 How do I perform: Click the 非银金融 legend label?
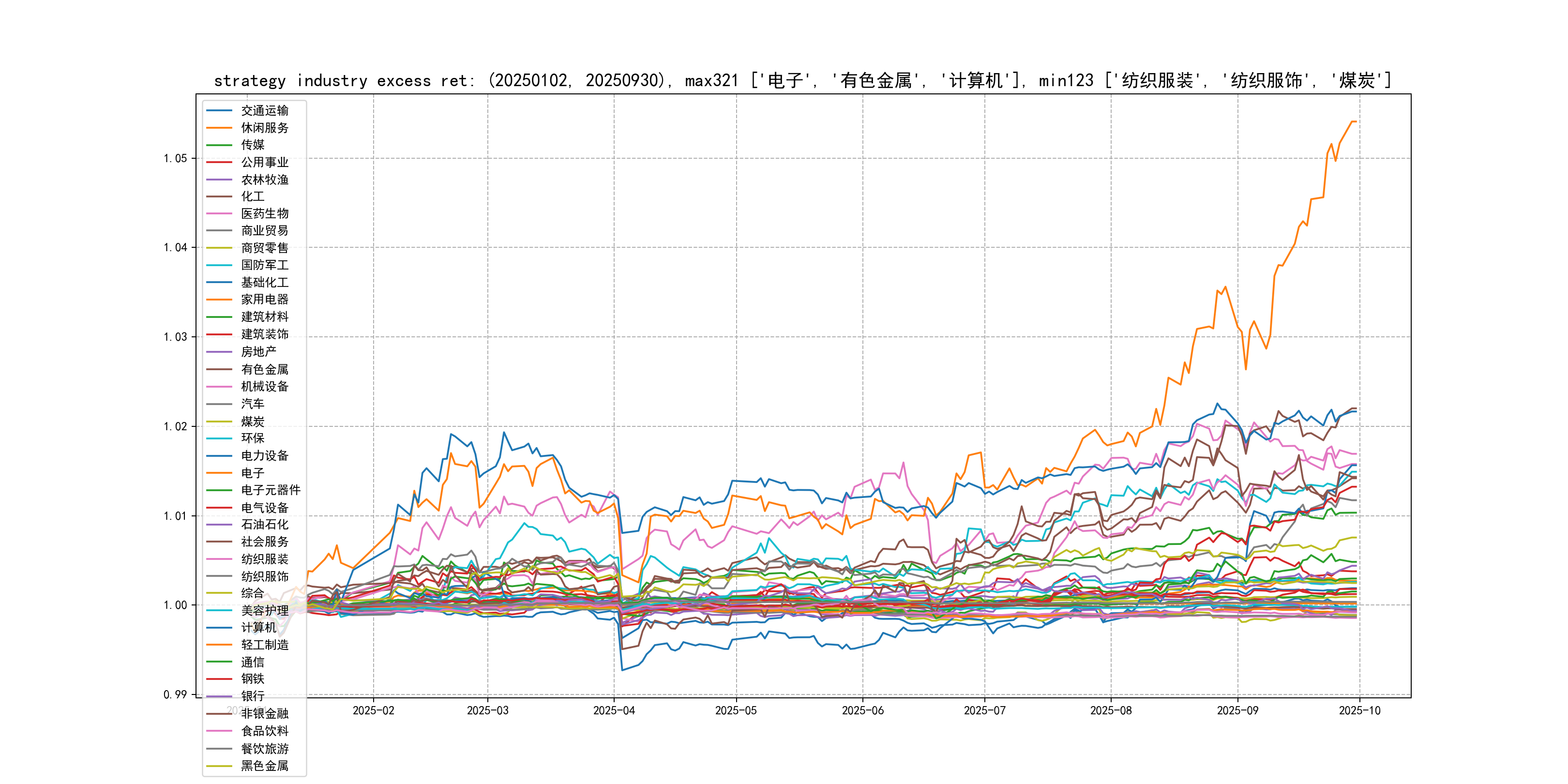[264, 714]
